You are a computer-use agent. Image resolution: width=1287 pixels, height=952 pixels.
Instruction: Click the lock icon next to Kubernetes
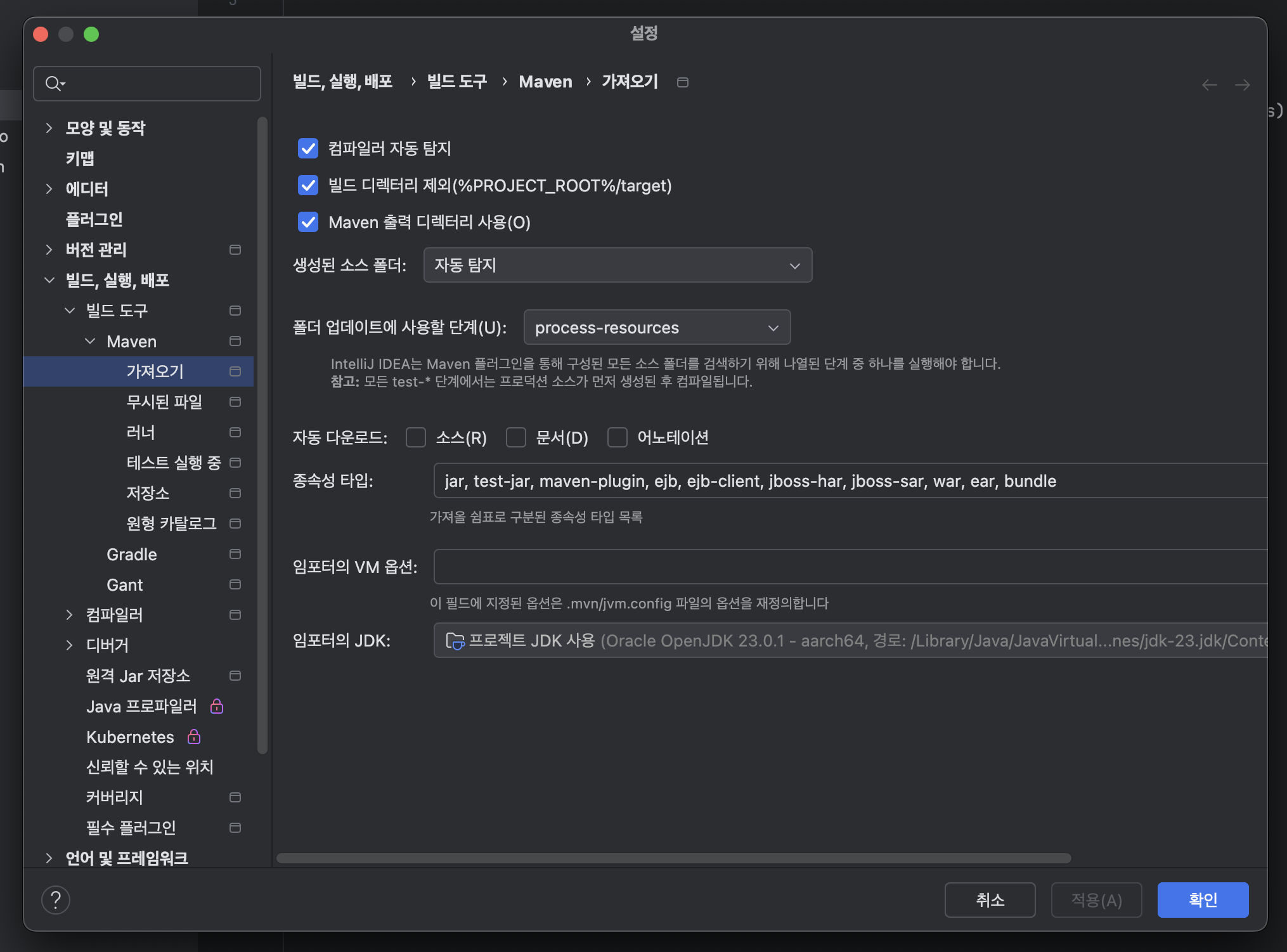point(194,737)
